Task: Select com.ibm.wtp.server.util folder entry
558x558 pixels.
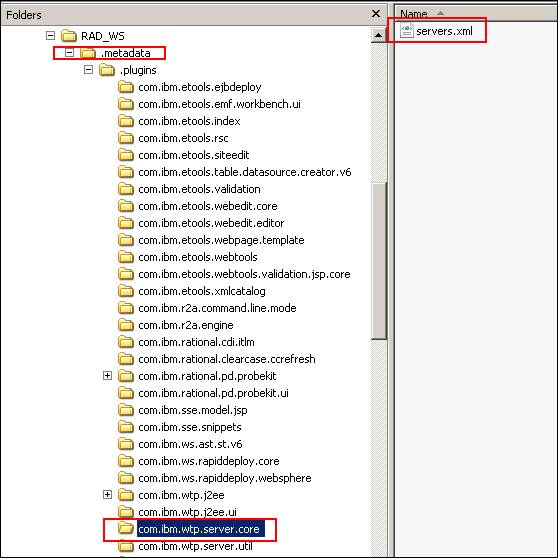Action: pyautogui.click(x=195, y=546)
